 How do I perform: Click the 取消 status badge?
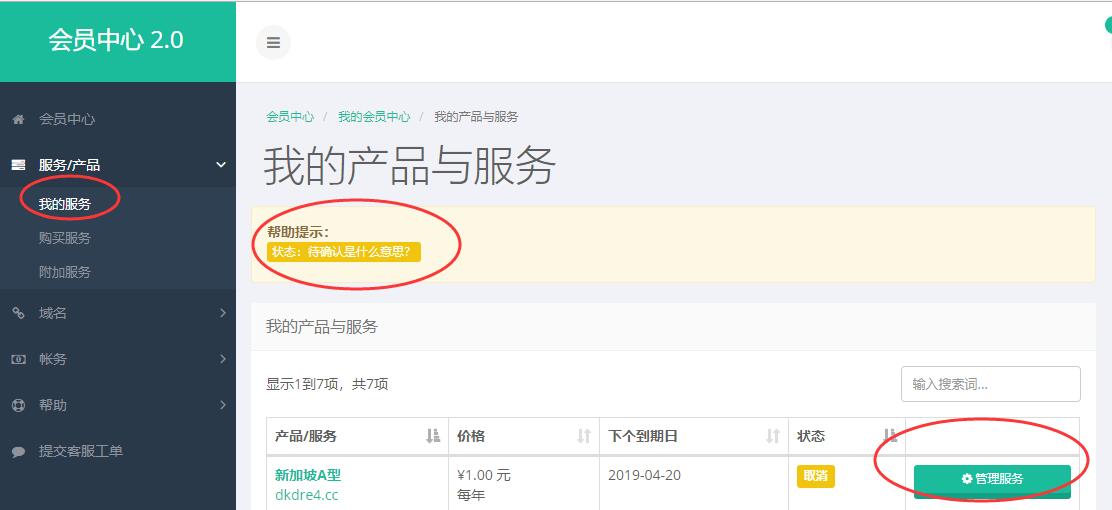816,476
